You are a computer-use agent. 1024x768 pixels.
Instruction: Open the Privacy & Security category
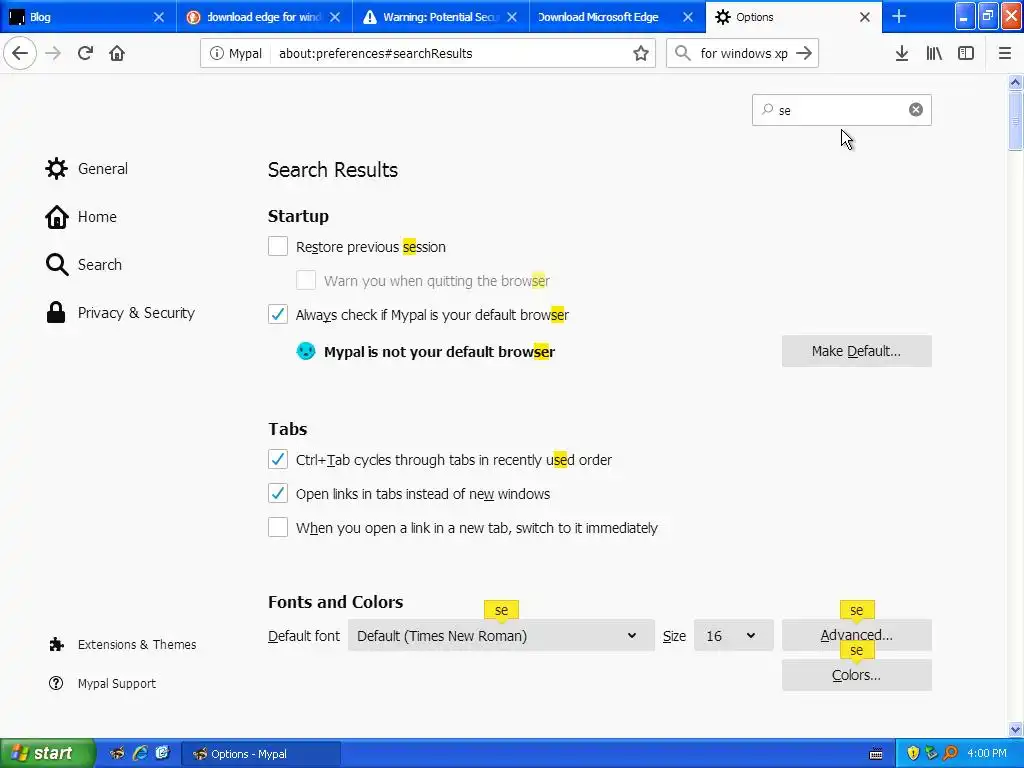click(x=120, y=313)
